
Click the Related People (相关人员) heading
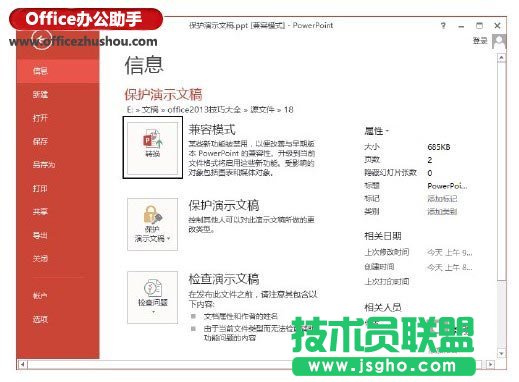point(382,307)
